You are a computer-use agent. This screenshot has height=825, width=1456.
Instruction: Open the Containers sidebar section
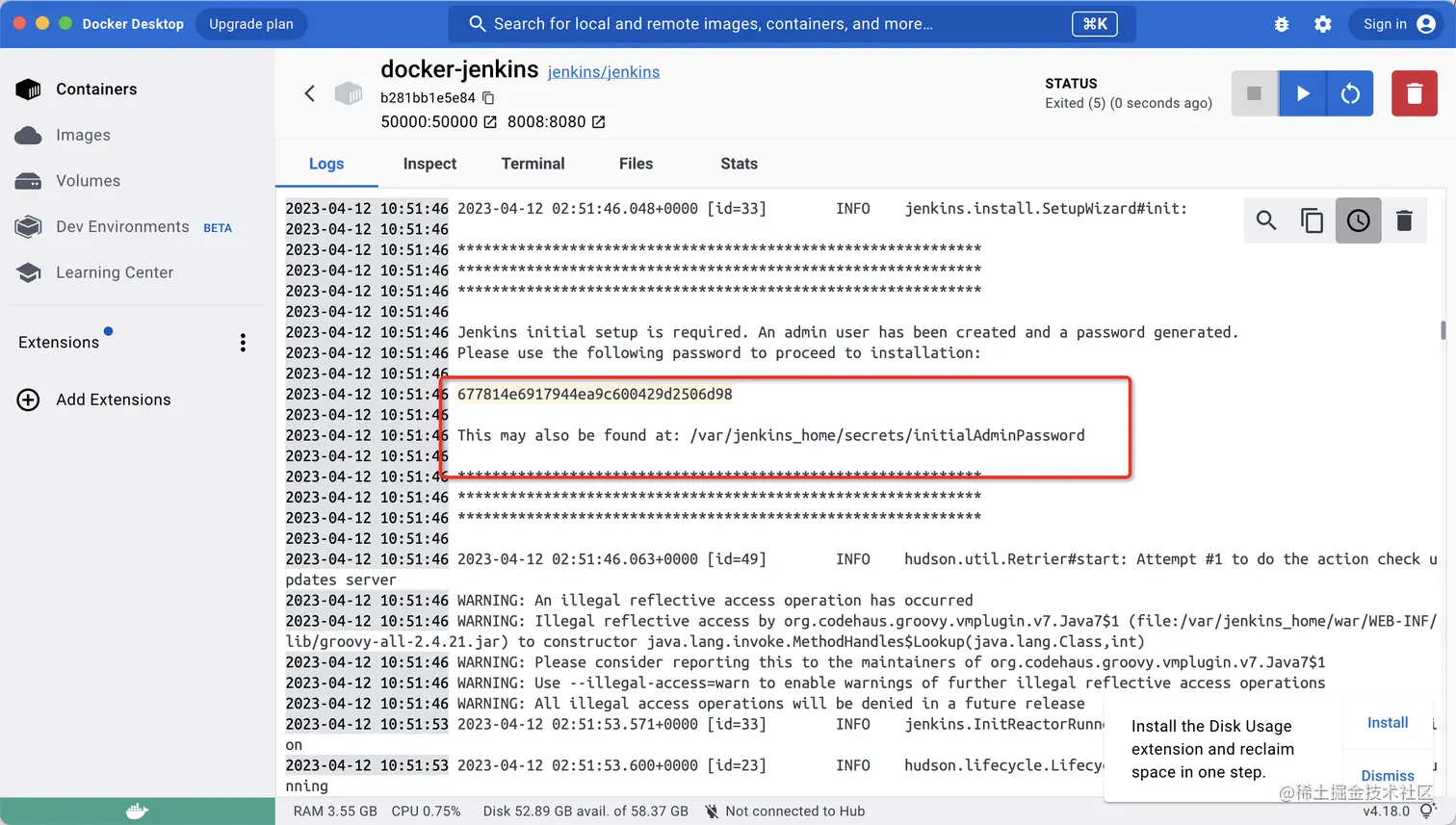coord(96,90)
